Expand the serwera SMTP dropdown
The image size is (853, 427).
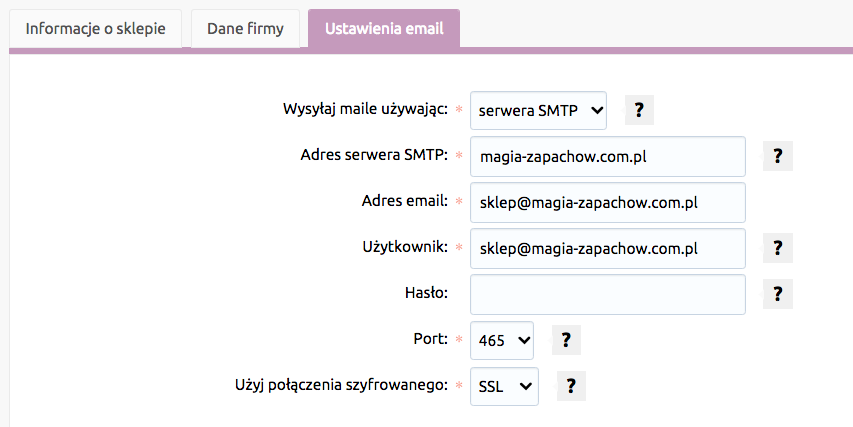pos(538,110)
